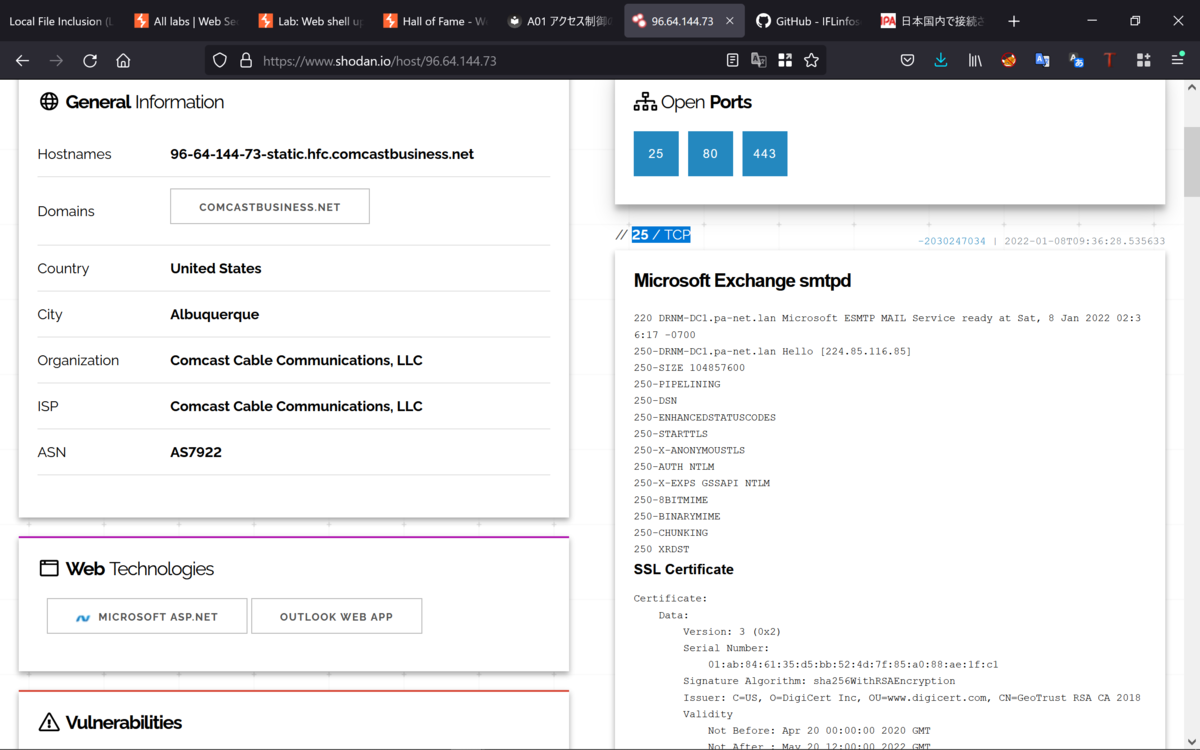This screenshot has width=1200, height=750.
Task: Click the Microsoft ASP.NET technology button
Action: 147,617
